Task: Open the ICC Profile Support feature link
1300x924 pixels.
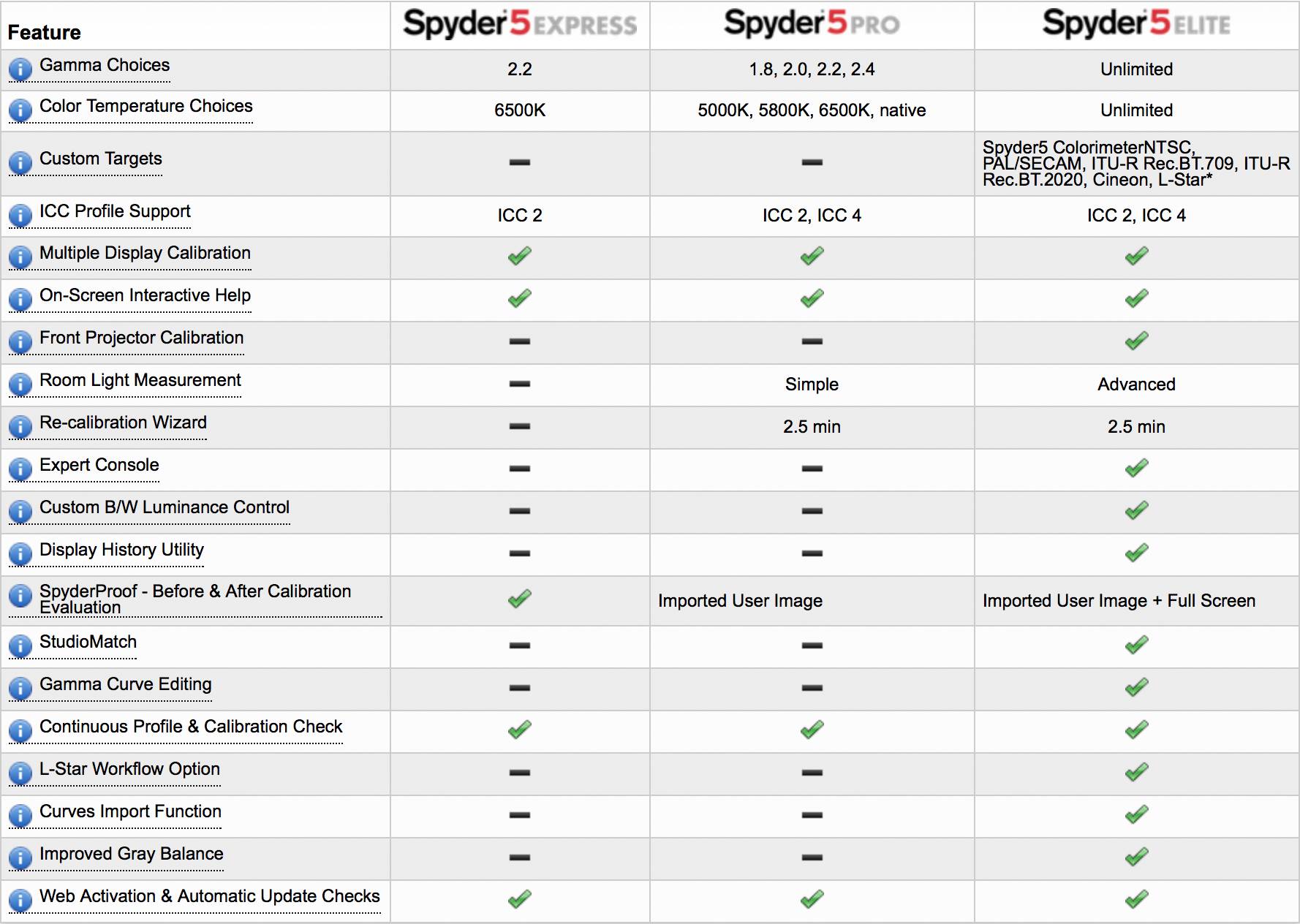Action: (115, 211)
